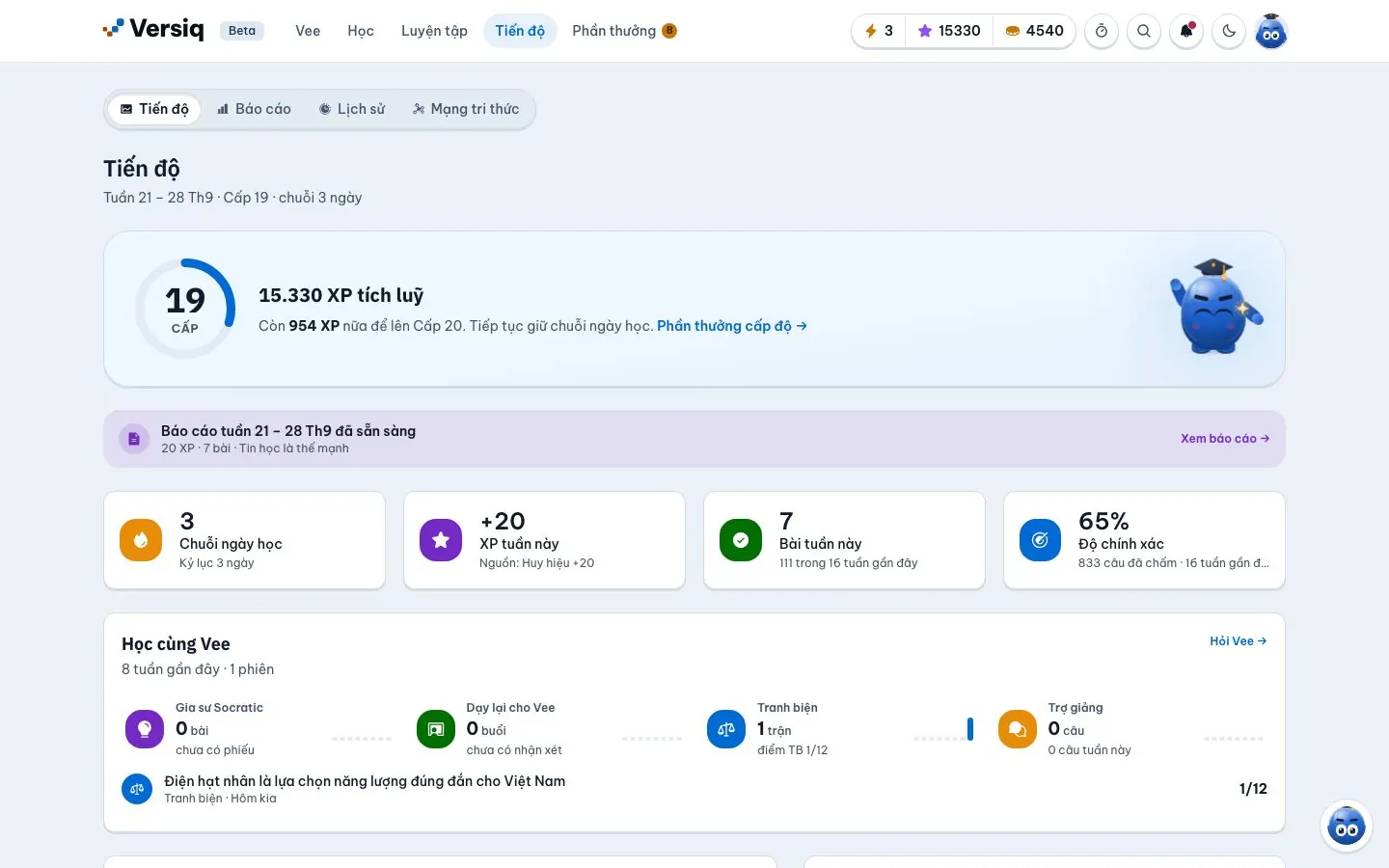Follow the Phần thưởng cấp độ link
Image resolution: width=1389 pixels, height=868 pixels.
pyautogui.click(x=732, y=326)
